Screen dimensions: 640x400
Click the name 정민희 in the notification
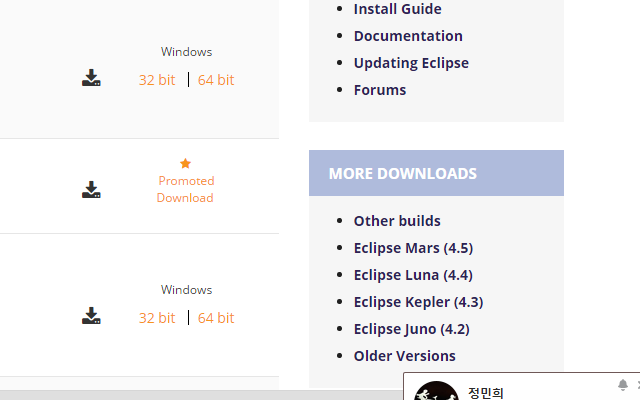click(486, 393)
